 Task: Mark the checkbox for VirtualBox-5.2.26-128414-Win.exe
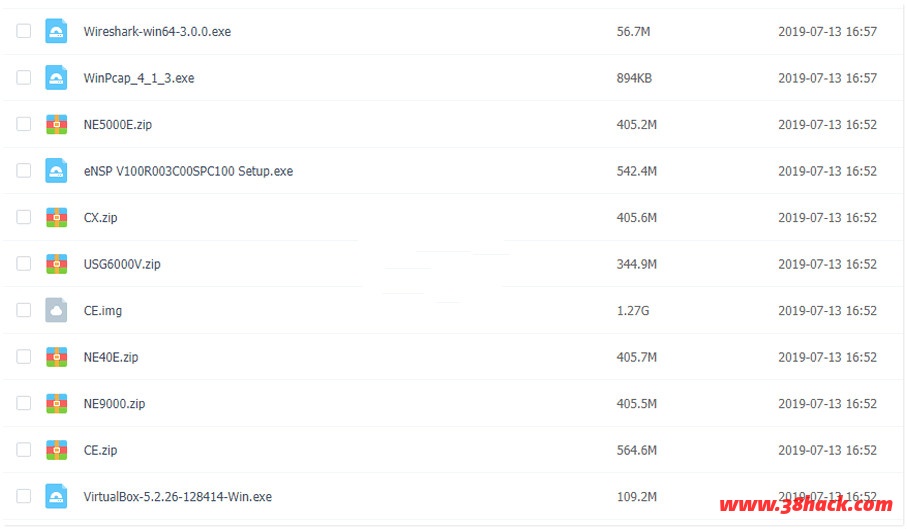coord(24,496)
